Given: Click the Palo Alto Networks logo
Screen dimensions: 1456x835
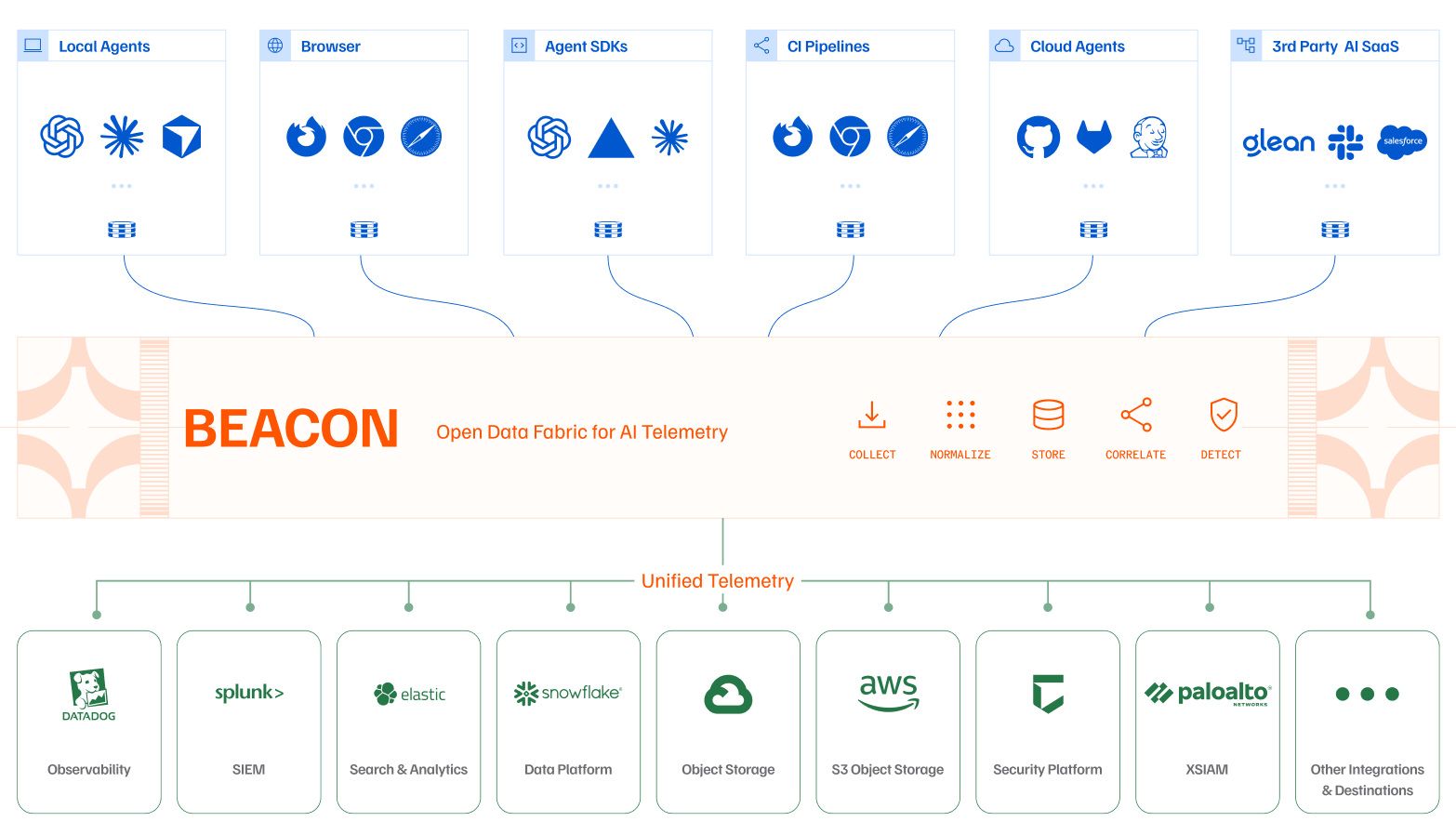Looking at the screenshot, I should click(1208, 693).
